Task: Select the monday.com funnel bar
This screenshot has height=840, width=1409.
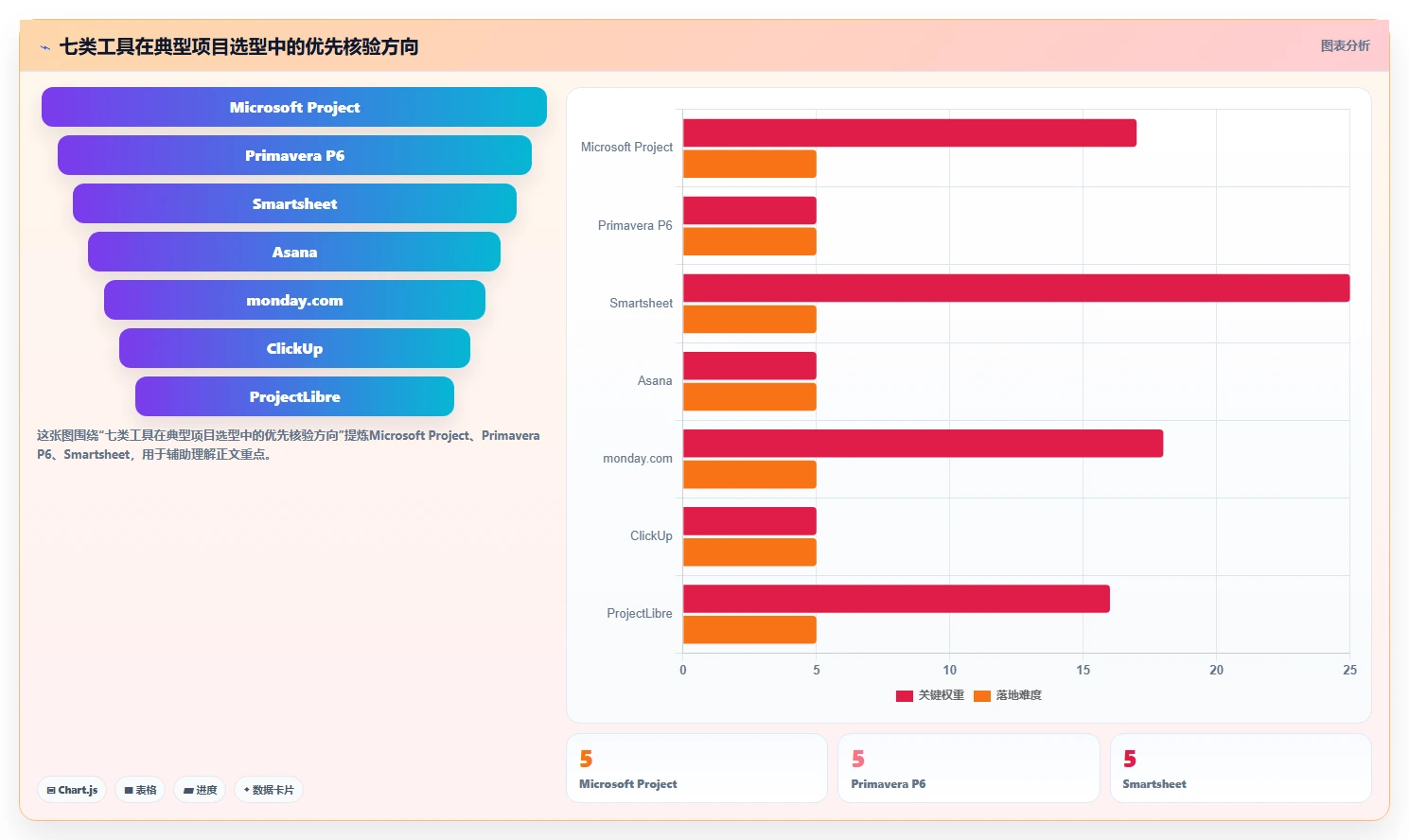Action: coord(294,300)
